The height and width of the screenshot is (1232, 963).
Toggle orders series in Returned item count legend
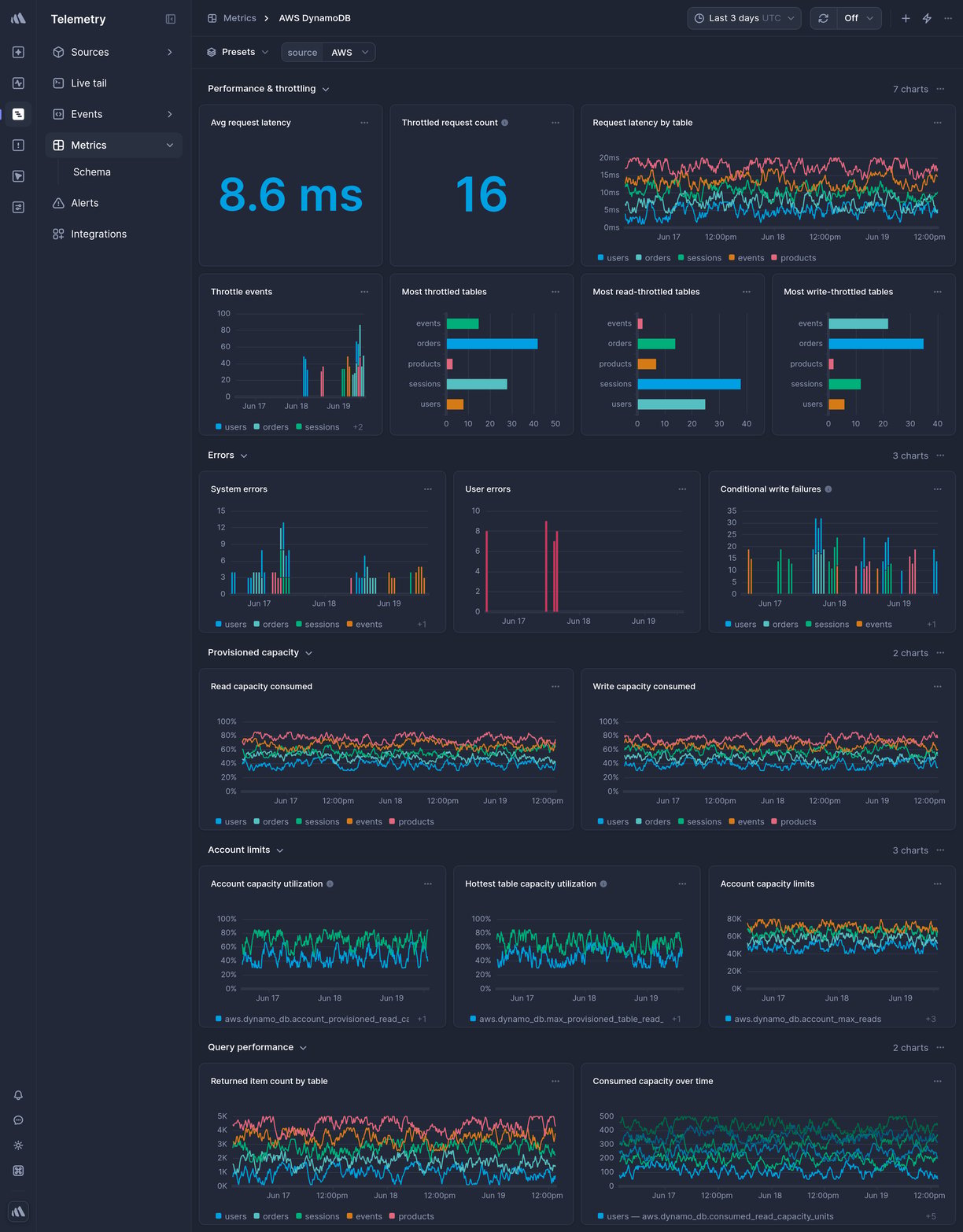271,1217
